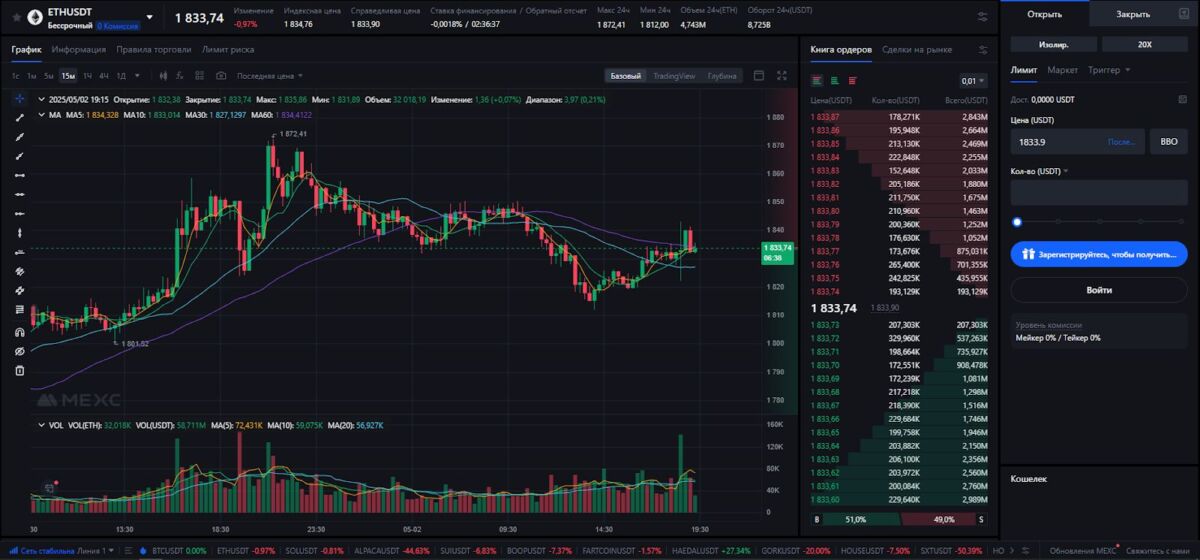Set the timeframe to 1с

click(x=16, y=75)
